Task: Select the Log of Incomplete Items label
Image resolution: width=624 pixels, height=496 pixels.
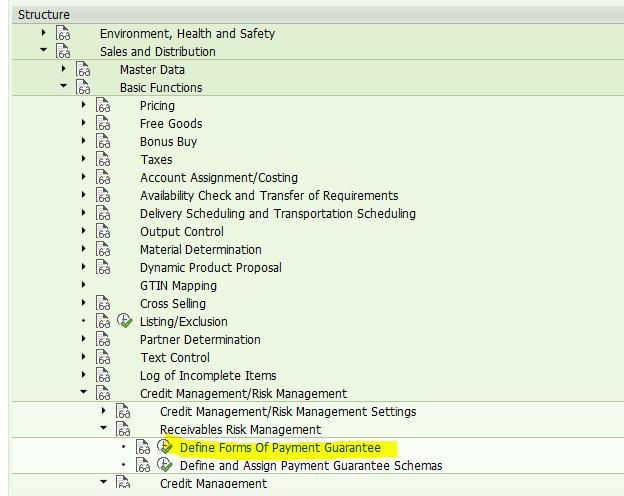Action: (x=208, y=375)
